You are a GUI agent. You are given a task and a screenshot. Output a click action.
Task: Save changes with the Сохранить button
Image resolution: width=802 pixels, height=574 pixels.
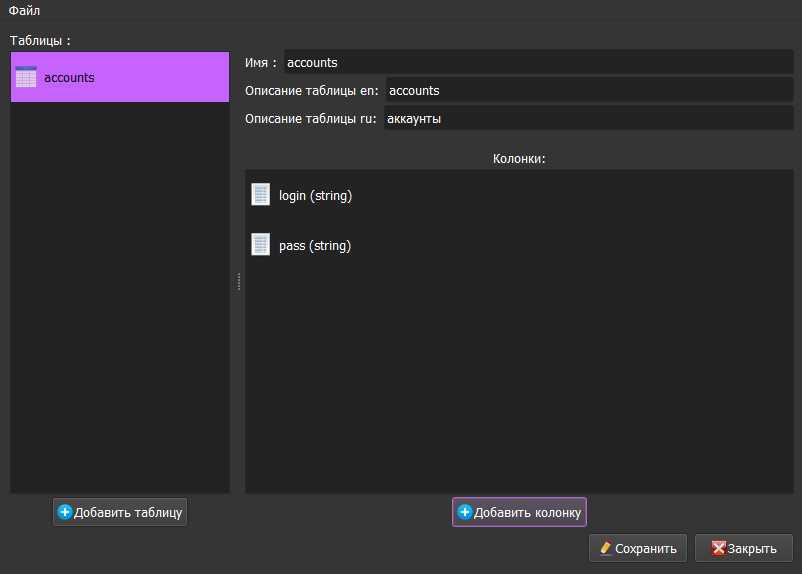(638, 548)
